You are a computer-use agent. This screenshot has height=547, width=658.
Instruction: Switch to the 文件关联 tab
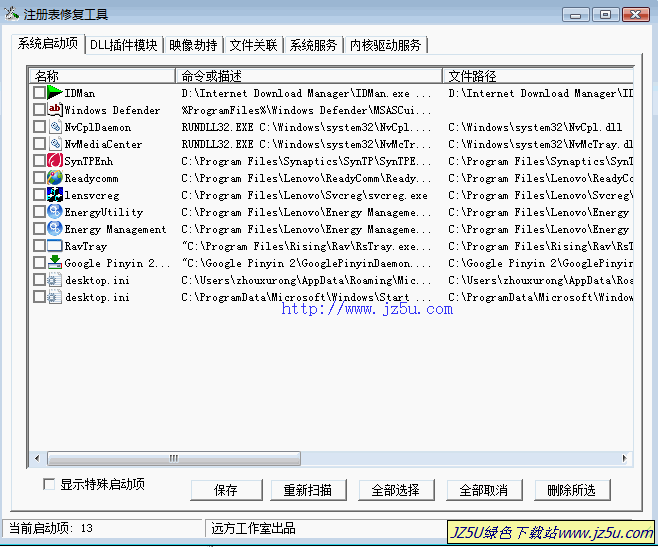(253, 45)
